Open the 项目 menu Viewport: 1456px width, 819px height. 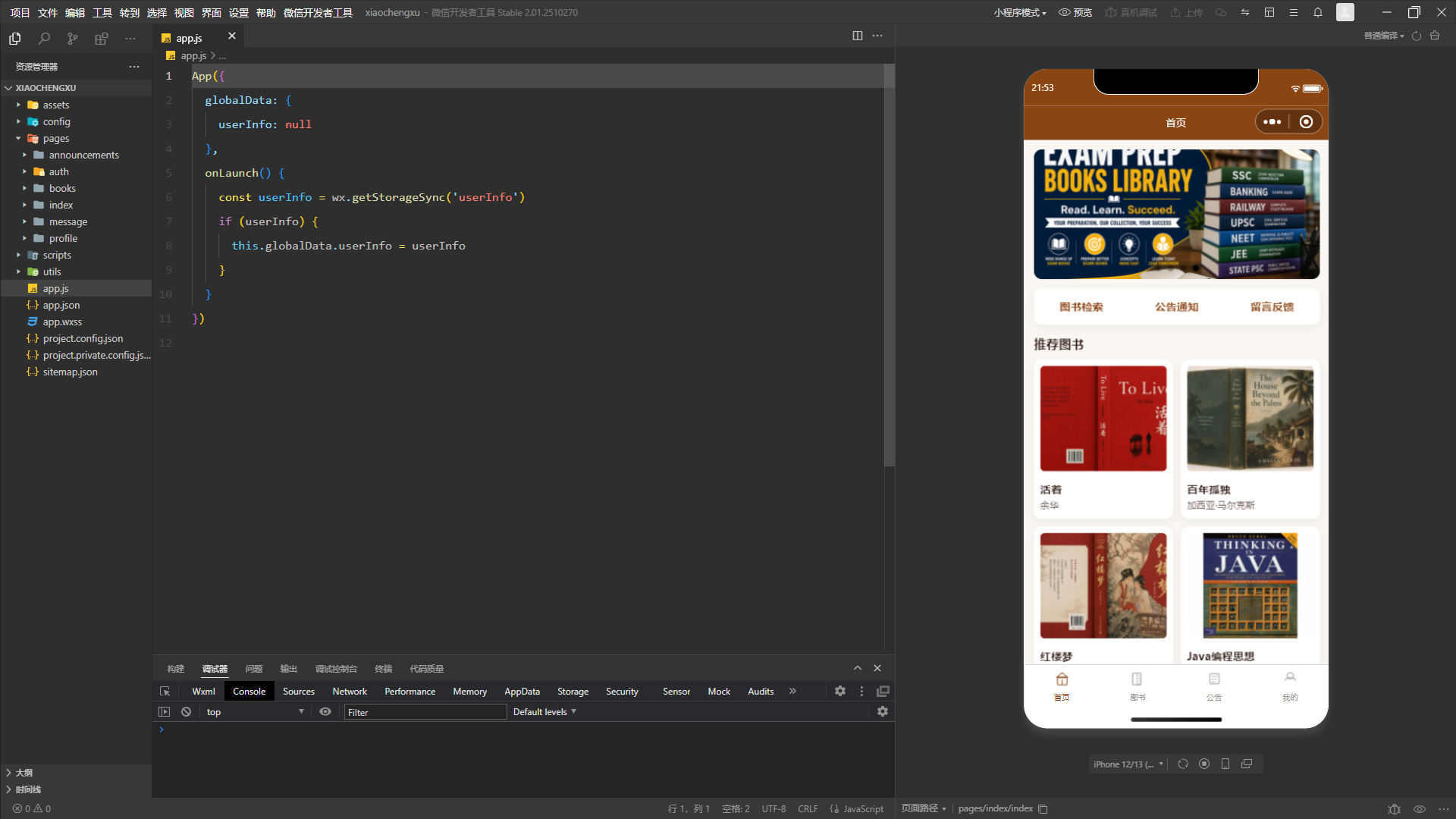pyautogui.click(x=20, y=13)
